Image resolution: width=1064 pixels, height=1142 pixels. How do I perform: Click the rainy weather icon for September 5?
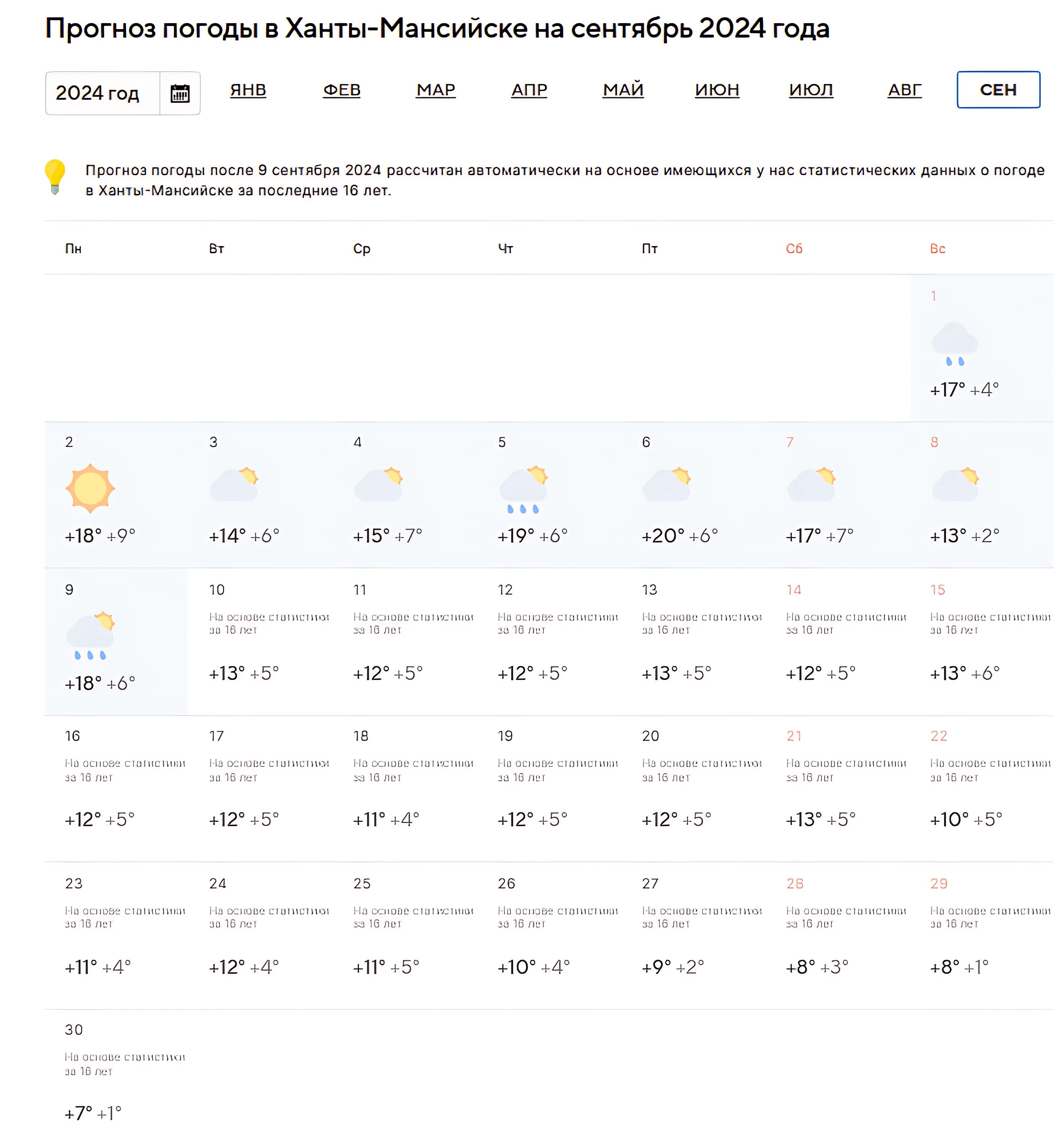[x=523, y=490]
